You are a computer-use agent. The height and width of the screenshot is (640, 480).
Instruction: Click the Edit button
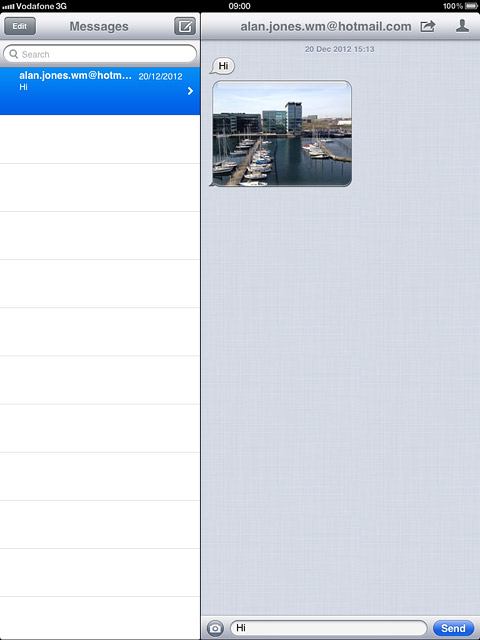tap(20, 26)
